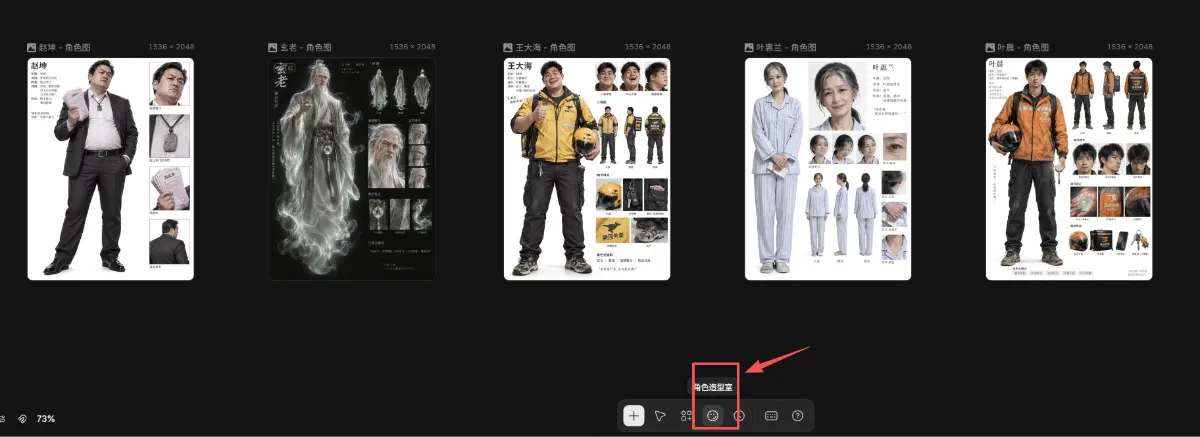This screenshot has width=1200, height=437.
Task: Select the 赵坤 - 角色图 title label
Action: (x=66, y=47)
